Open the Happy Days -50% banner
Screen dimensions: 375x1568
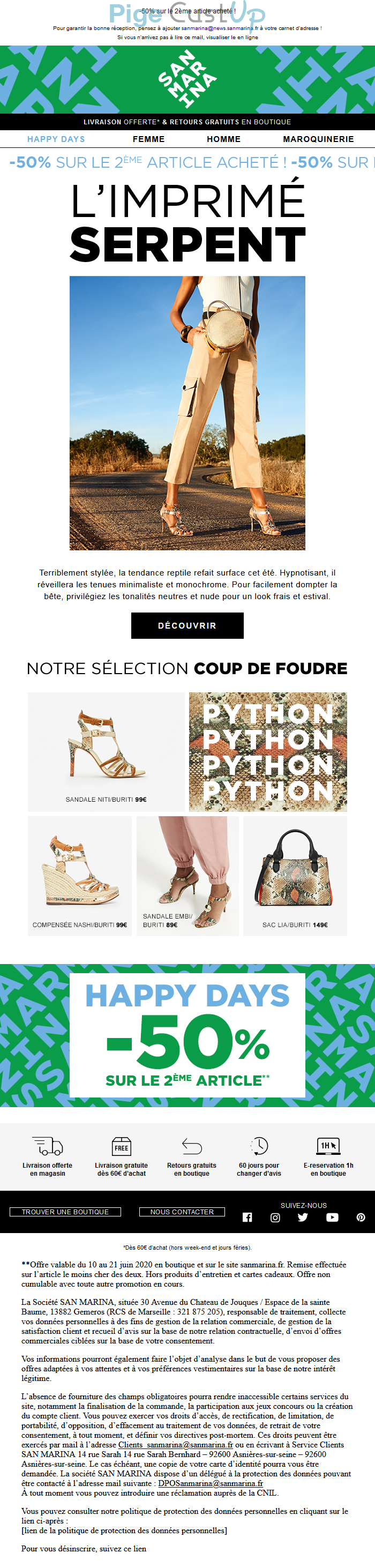click(x=187, y=1036)
